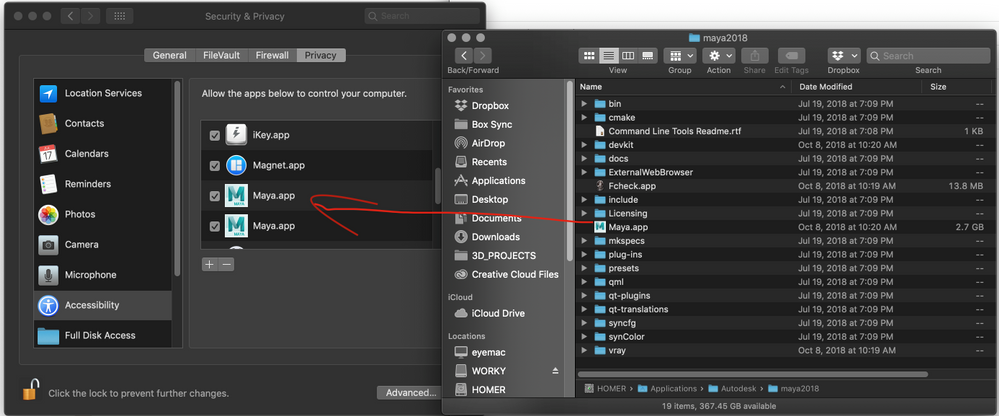
Task: Uncheck the iKey.app checkbox
Action: pyautogui.click(x=215, y=135)
